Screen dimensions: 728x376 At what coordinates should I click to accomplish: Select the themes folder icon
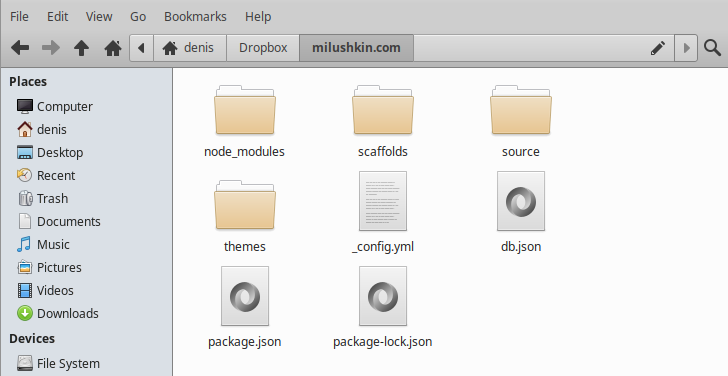(x=245, y=205)
